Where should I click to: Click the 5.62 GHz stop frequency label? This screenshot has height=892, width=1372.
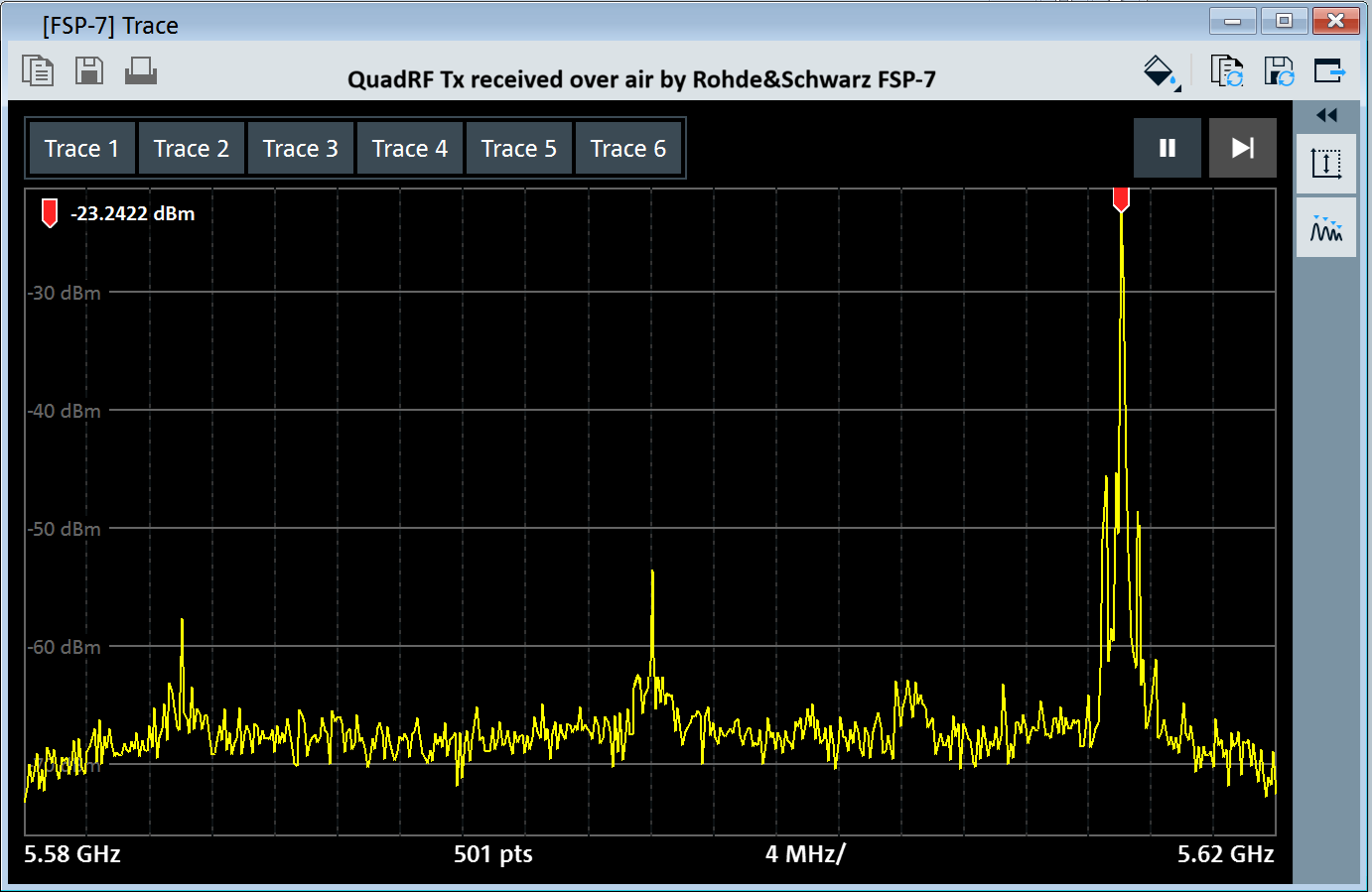[1226, 854]
